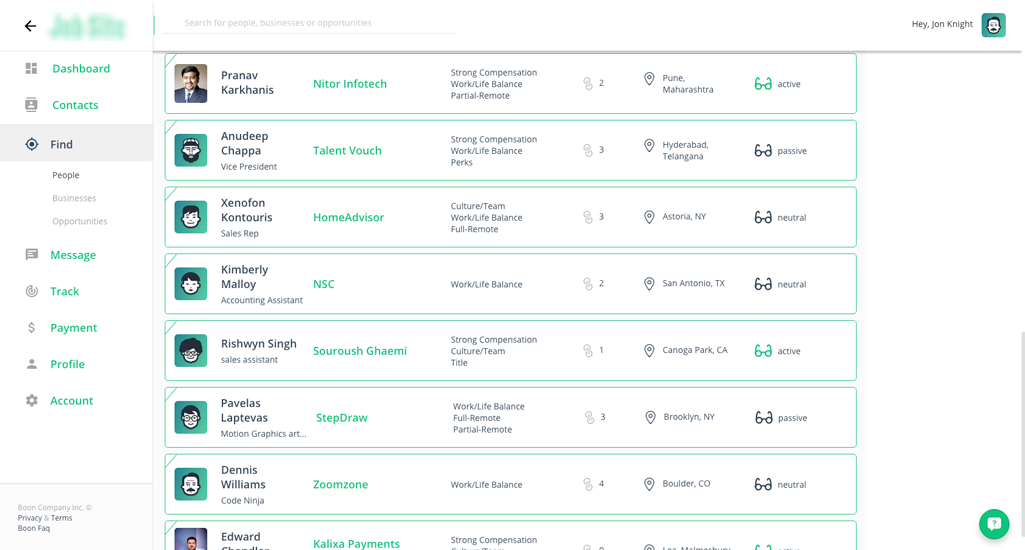Click the location pin for Brooklyn, NY
Image resolution: width=1025 pixels, height=550 pixels.
tap(650, 417)
